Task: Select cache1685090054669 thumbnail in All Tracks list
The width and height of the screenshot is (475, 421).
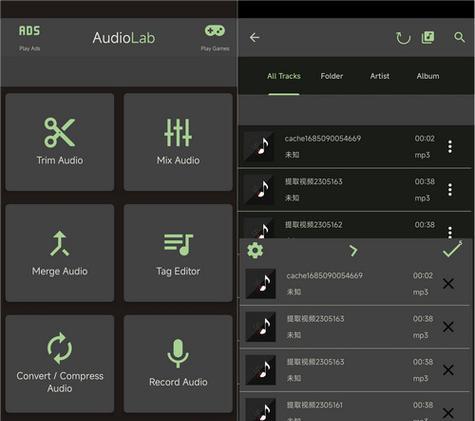Action: [260, 146]
